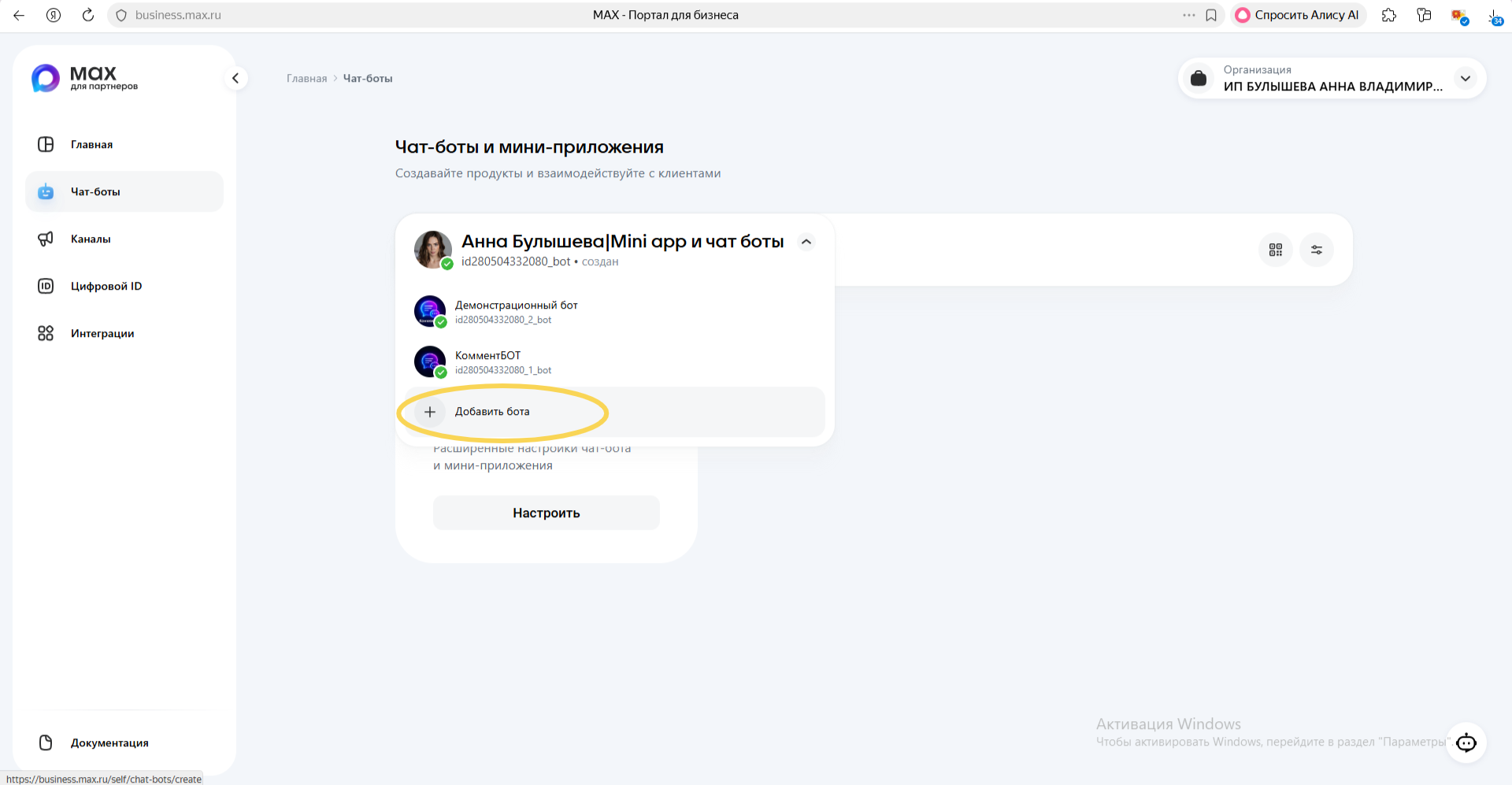Viewport: 1512px width, 785px height.
Task: Go back with the browser back arrow
Action: (x=19, y=15)
